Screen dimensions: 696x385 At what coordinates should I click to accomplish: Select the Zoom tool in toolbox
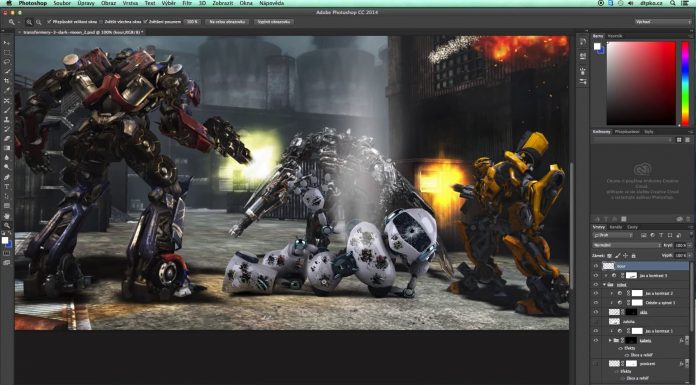(x=8, y=224)
